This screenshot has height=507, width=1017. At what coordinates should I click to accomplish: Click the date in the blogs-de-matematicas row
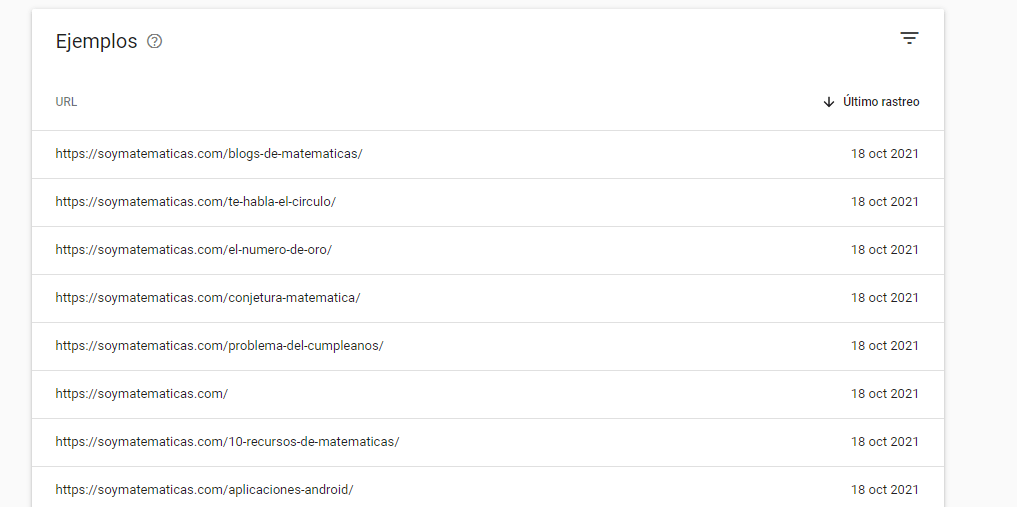(x=885, y=154)
